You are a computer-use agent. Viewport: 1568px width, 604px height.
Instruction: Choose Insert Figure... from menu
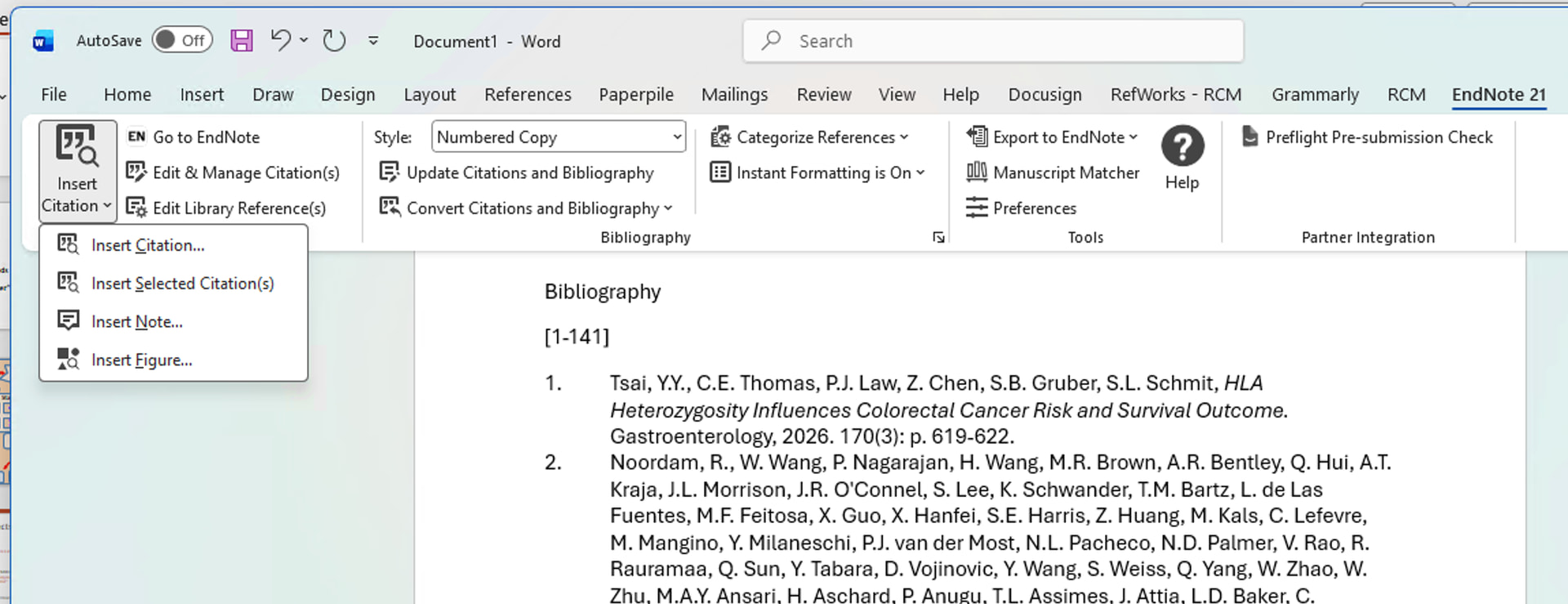coord(141,360)
